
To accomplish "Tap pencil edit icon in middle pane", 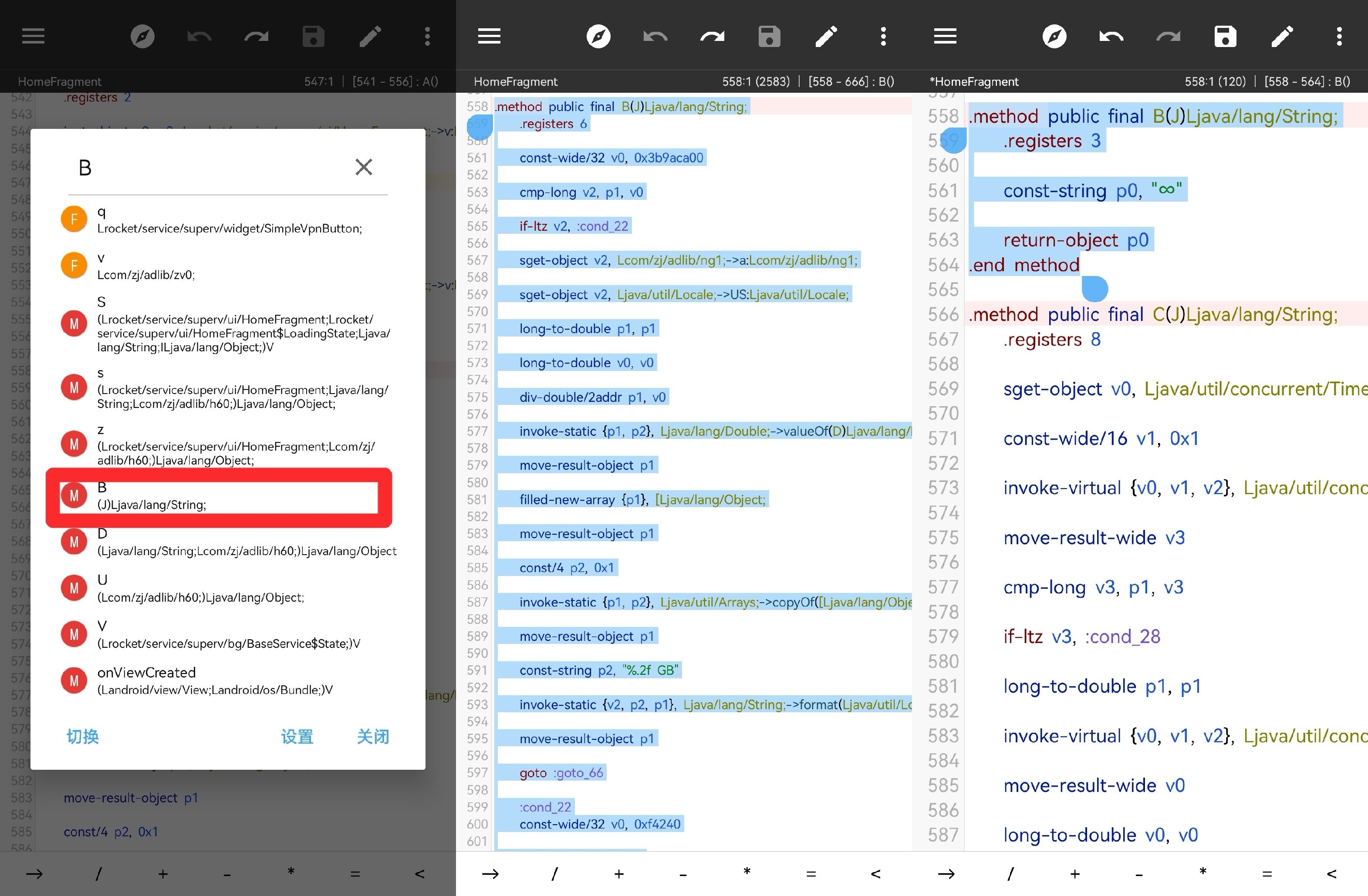I will click(x=826, y=36).
